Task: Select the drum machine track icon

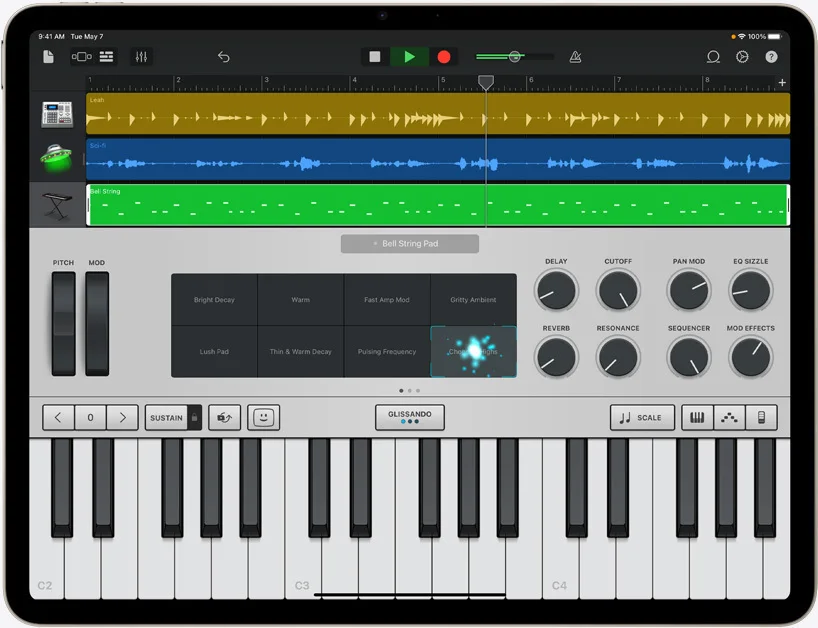Action: coord(57,114)
